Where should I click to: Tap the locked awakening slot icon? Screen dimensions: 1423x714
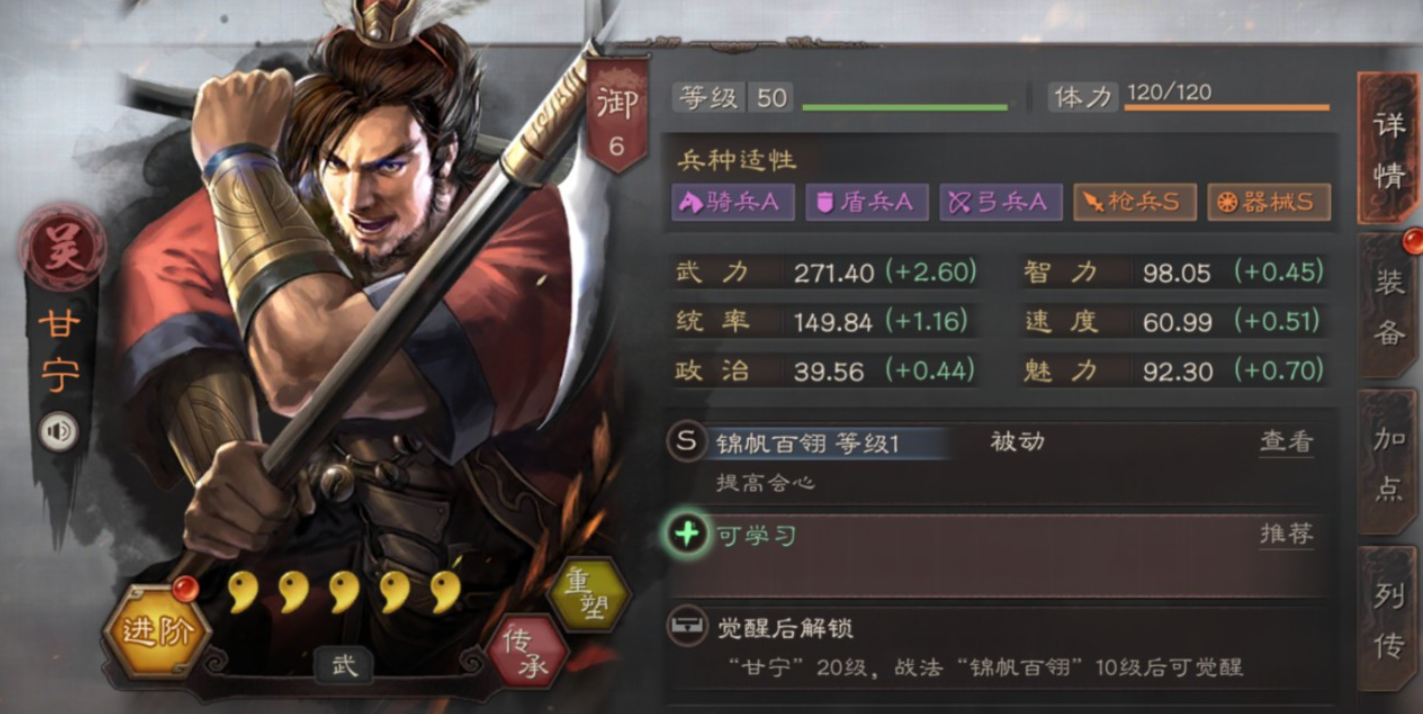point(686,627)
